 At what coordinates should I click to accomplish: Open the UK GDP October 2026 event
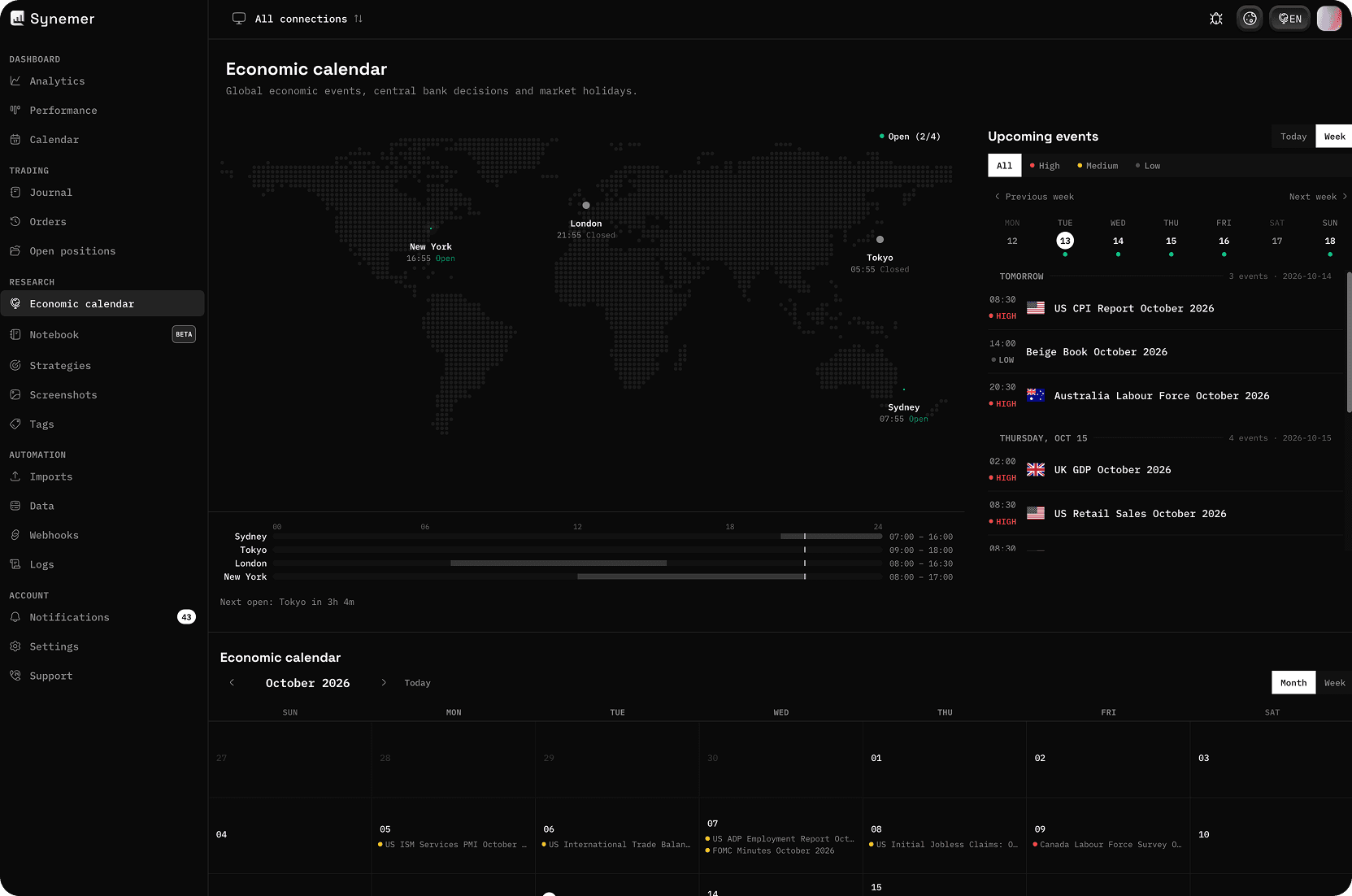pyautogui.click(x=1166, y=470)
